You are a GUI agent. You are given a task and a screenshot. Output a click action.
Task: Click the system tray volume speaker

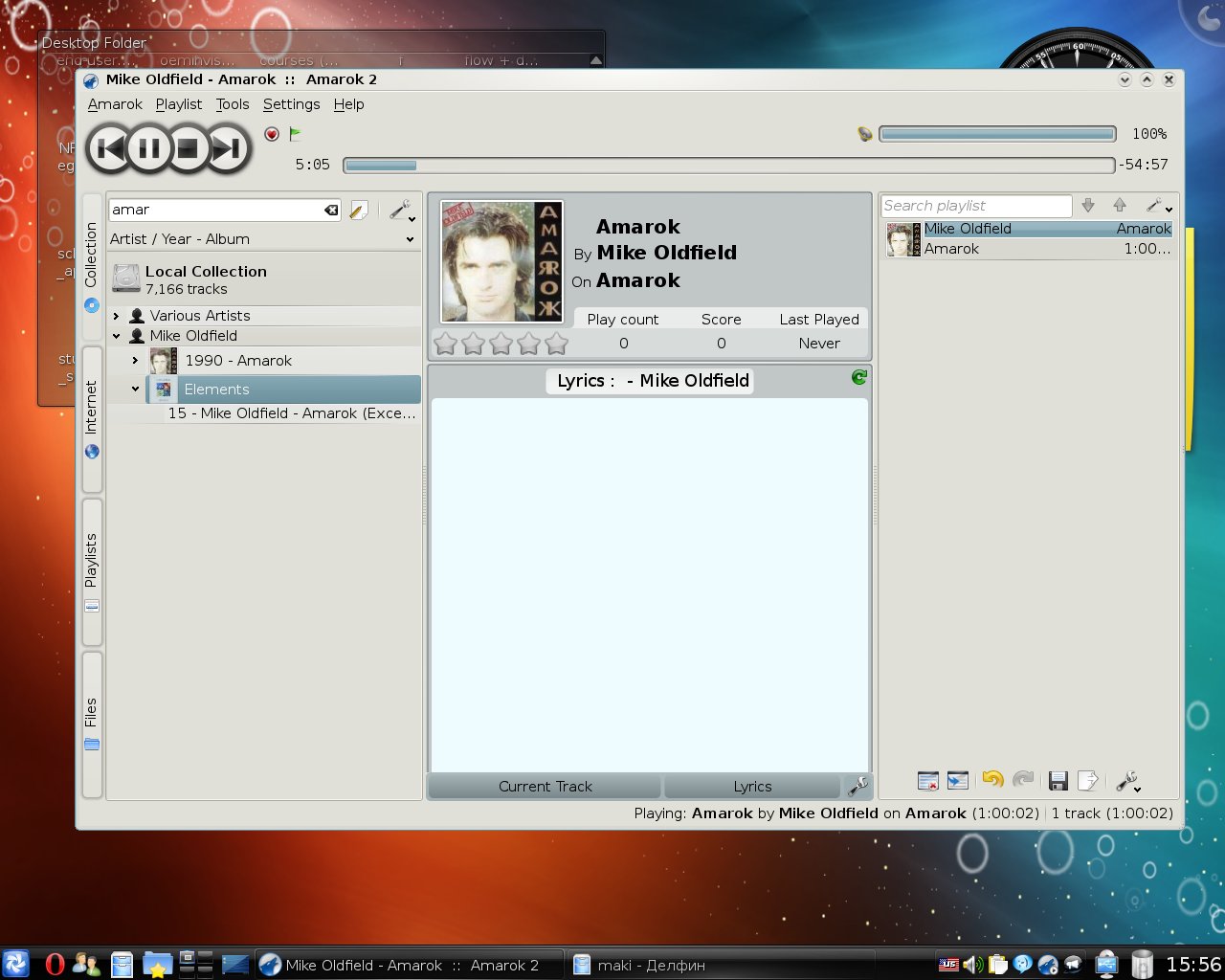pos(973,965)
